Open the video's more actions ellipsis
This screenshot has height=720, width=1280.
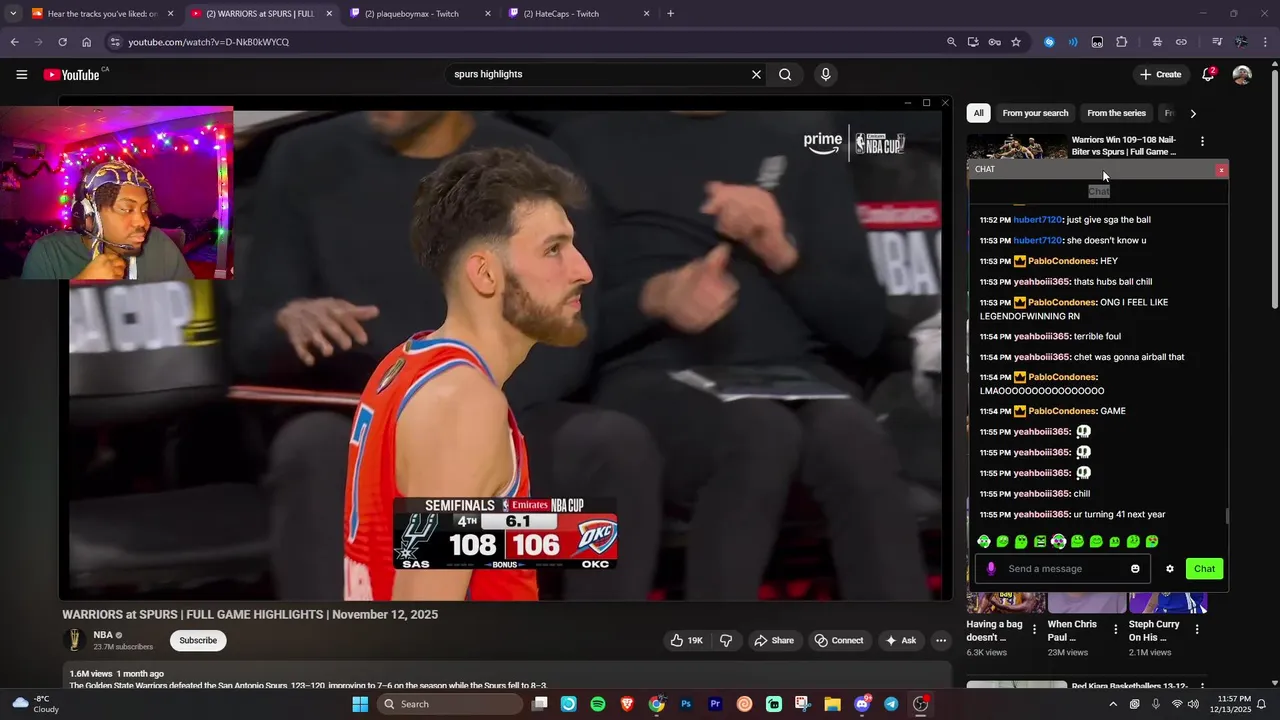tap(940, 640)
